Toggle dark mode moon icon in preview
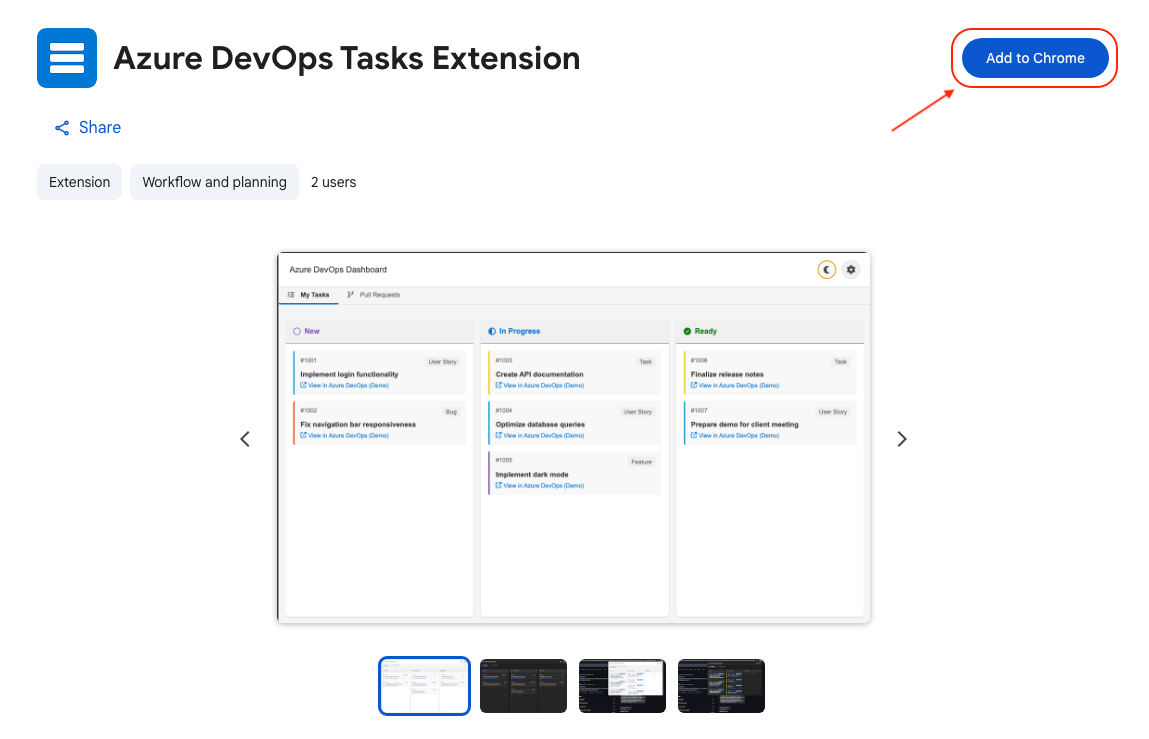Screen dimensions: 1149x739 [827, 270]
